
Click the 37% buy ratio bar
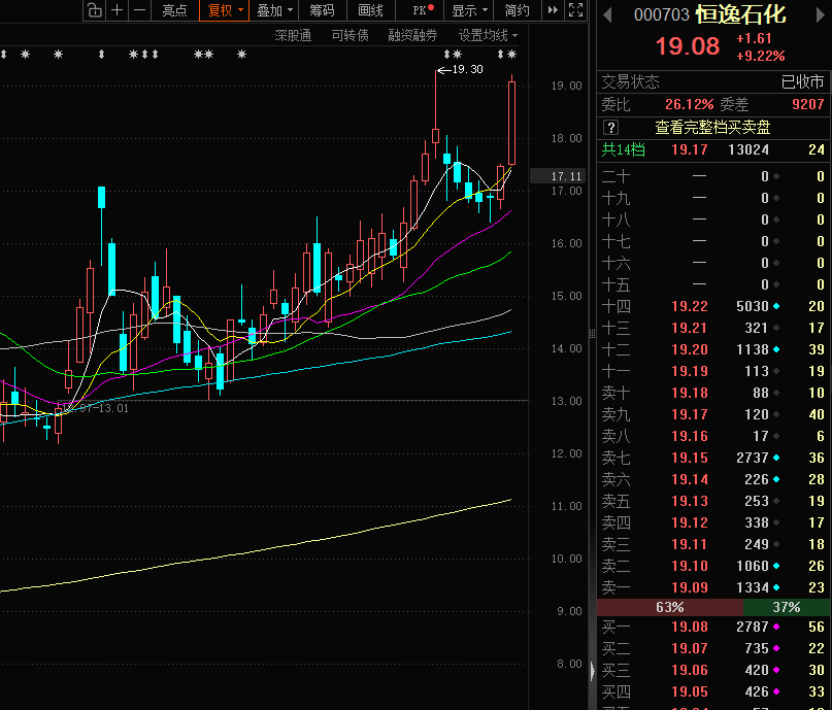(786, 607)
